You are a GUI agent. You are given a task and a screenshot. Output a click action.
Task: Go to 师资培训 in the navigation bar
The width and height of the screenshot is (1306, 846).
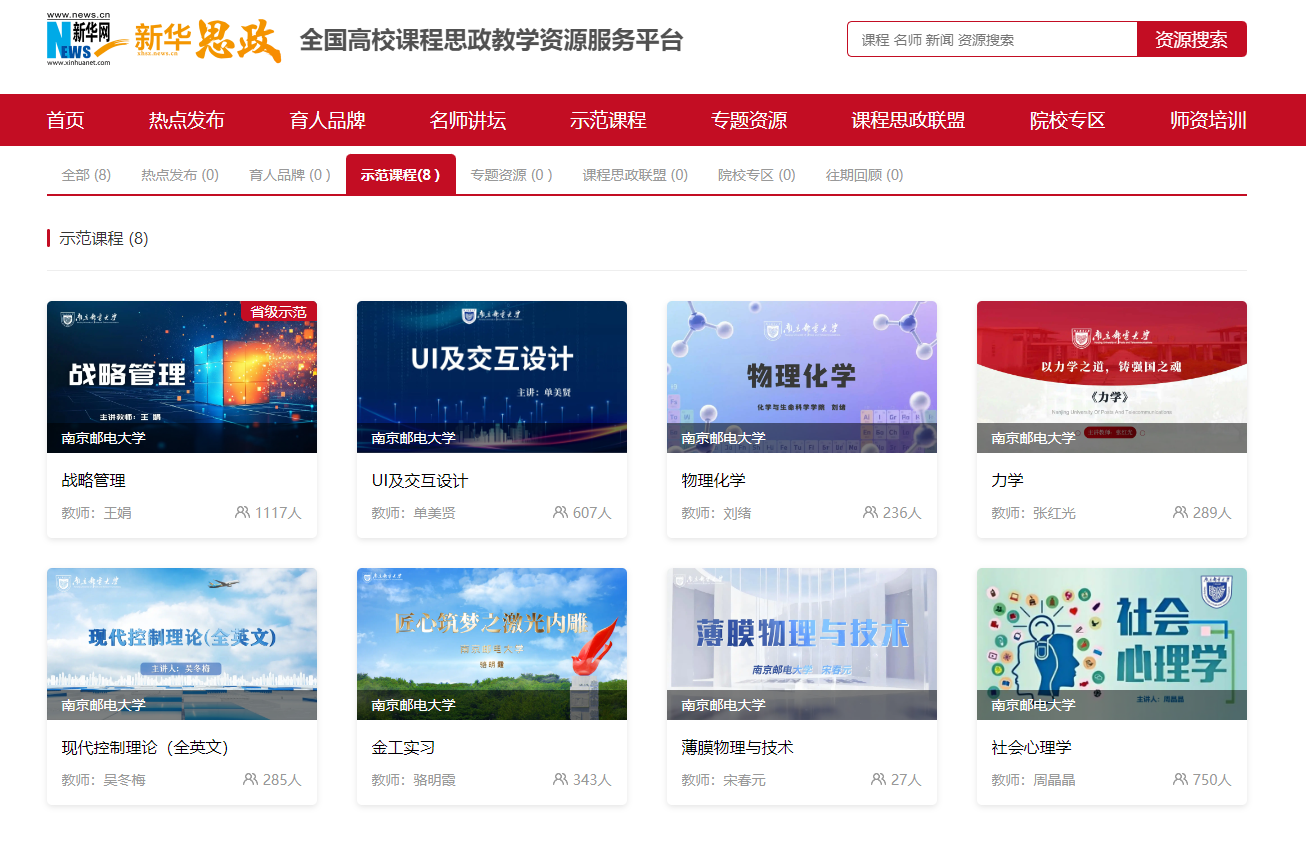pyautogui.click(x=1208, y=121)
